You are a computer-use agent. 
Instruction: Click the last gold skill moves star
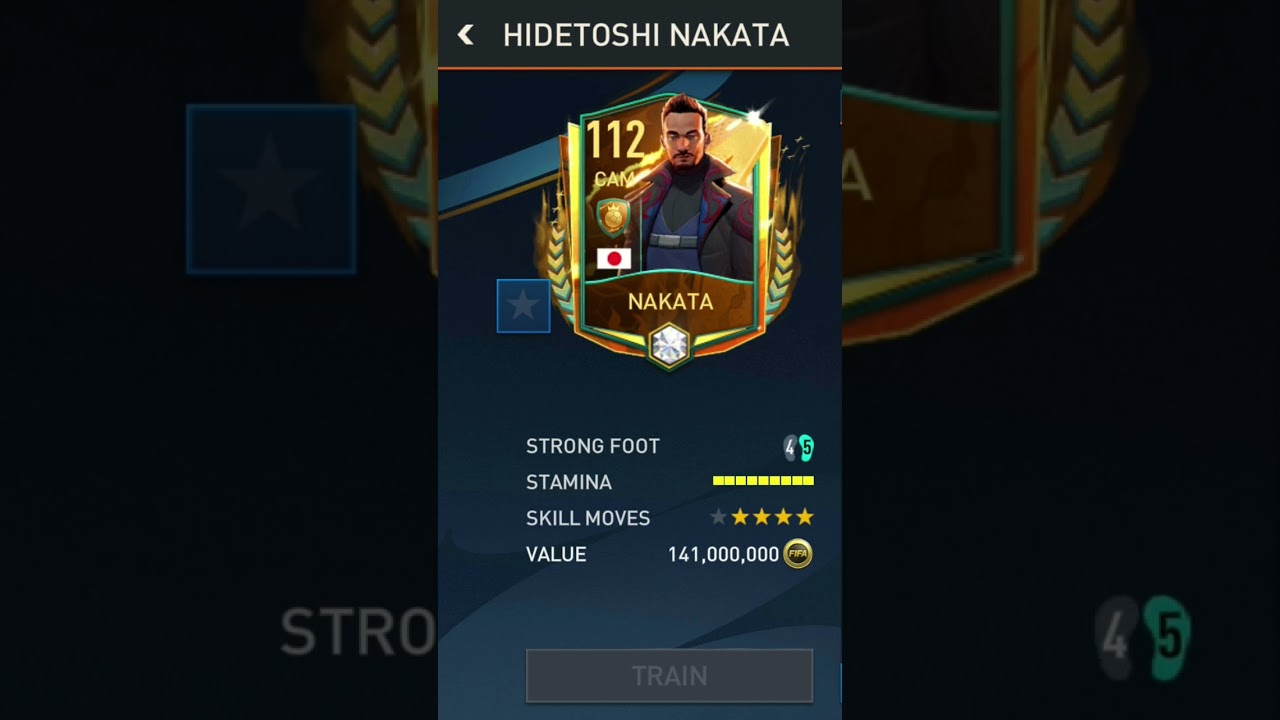[805, 517]
